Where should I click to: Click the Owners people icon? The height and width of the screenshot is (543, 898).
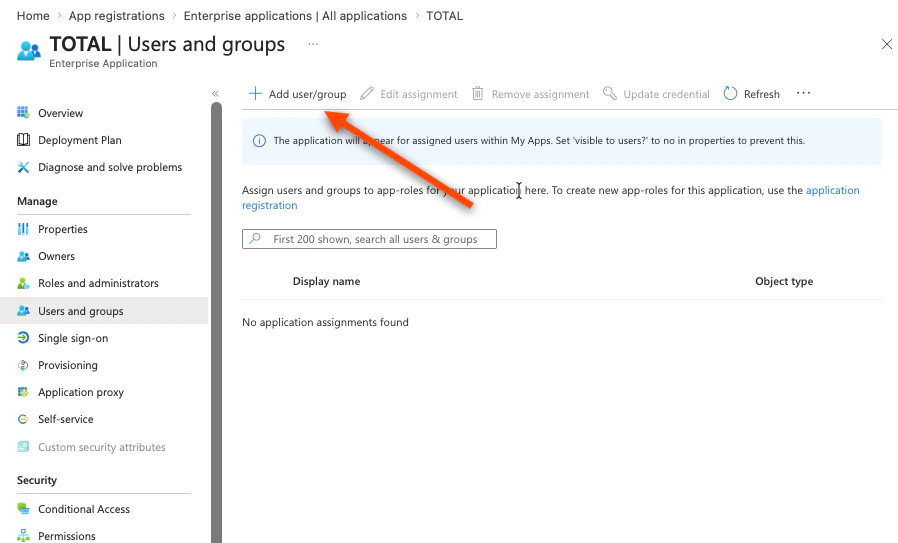(x=23, y=256)
